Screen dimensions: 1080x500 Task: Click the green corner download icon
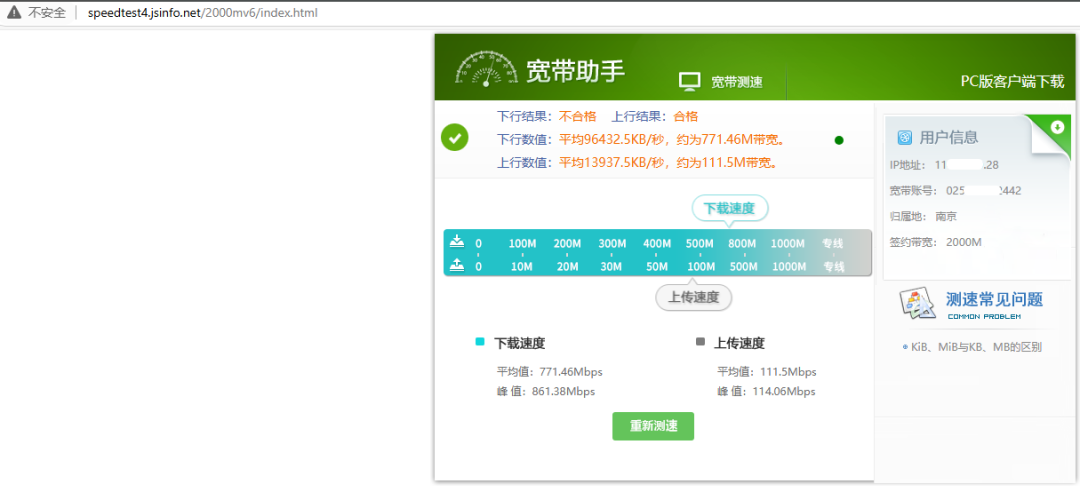(1057, 127)
